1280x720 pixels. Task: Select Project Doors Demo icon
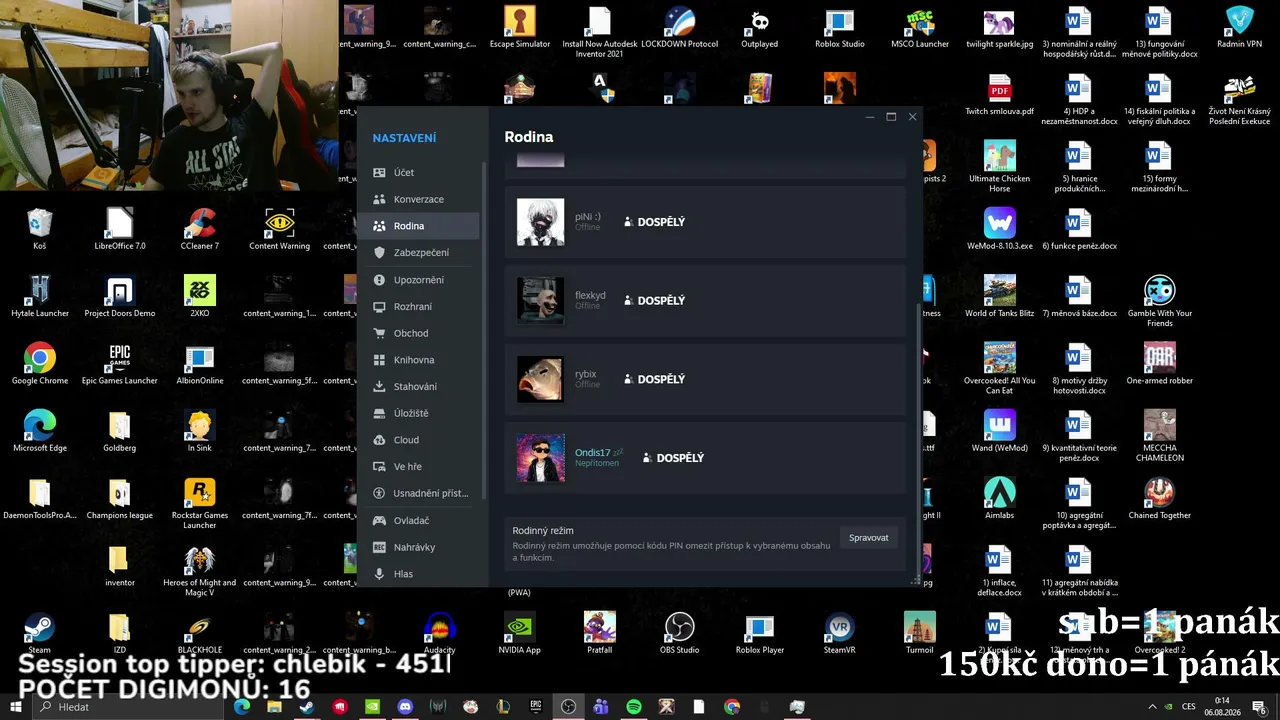coord(120,296)
